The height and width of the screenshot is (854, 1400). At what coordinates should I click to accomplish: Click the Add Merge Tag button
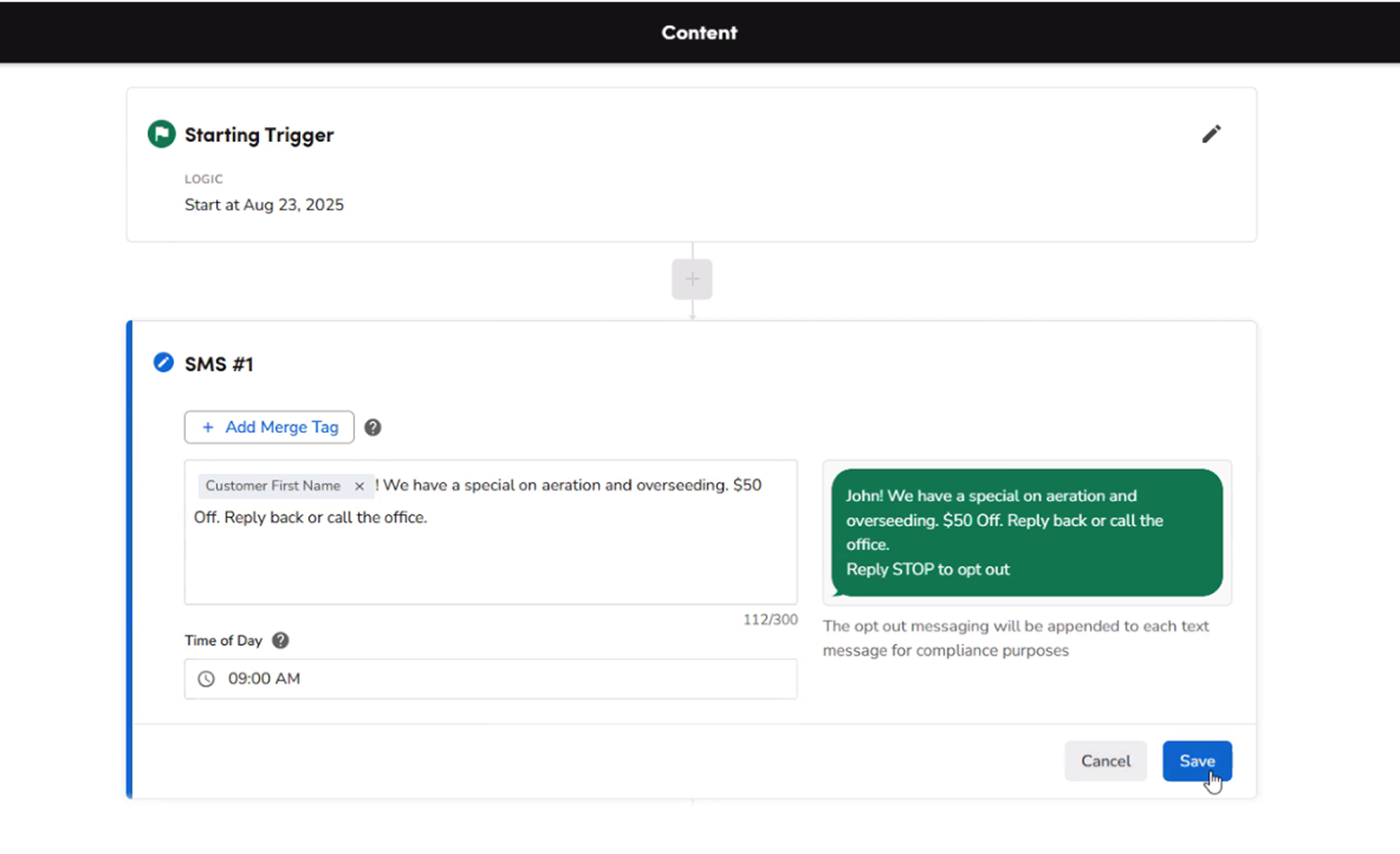coord(269,427)
